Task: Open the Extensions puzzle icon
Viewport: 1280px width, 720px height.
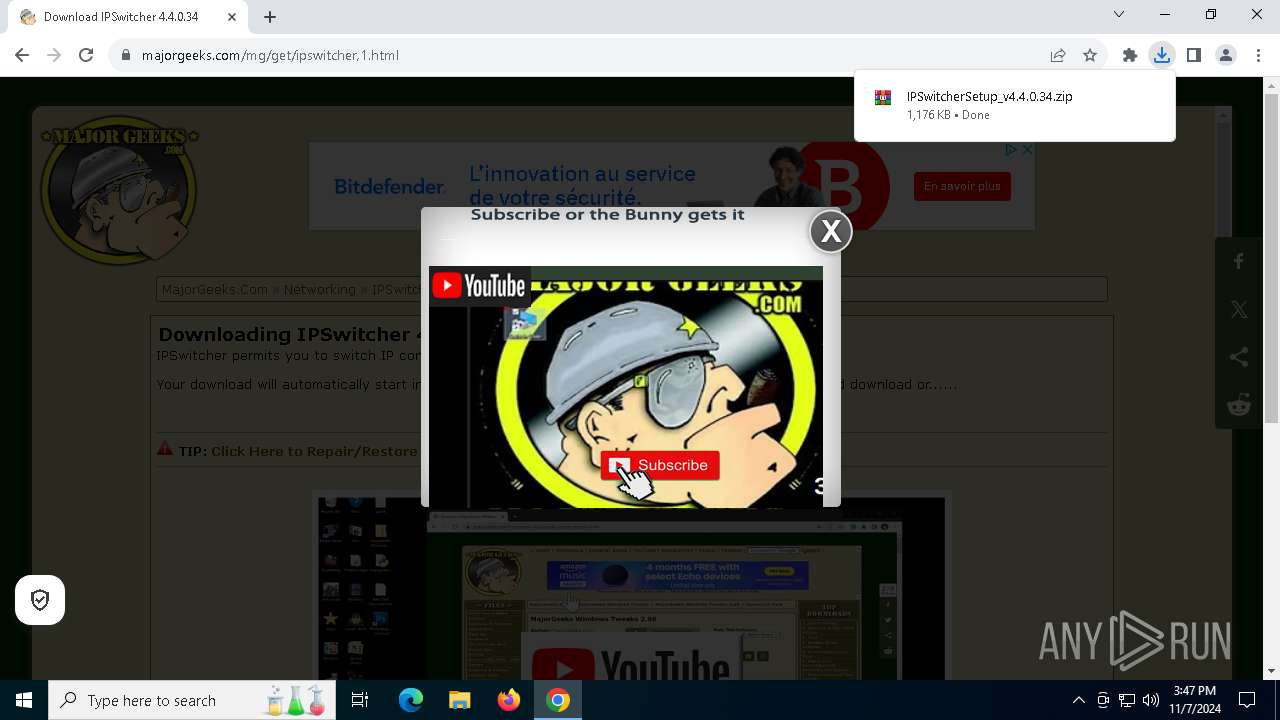Action: [x=1130, y=55]
